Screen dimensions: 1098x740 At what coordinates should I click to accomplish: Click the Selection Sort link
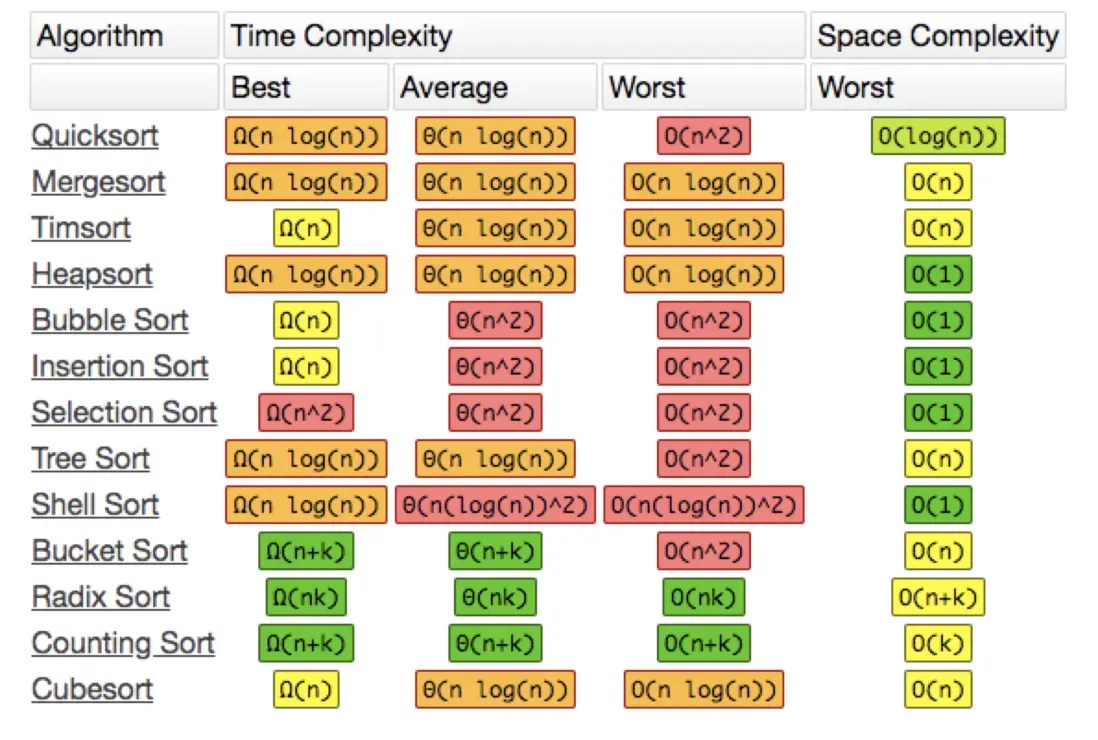point(124,412)
